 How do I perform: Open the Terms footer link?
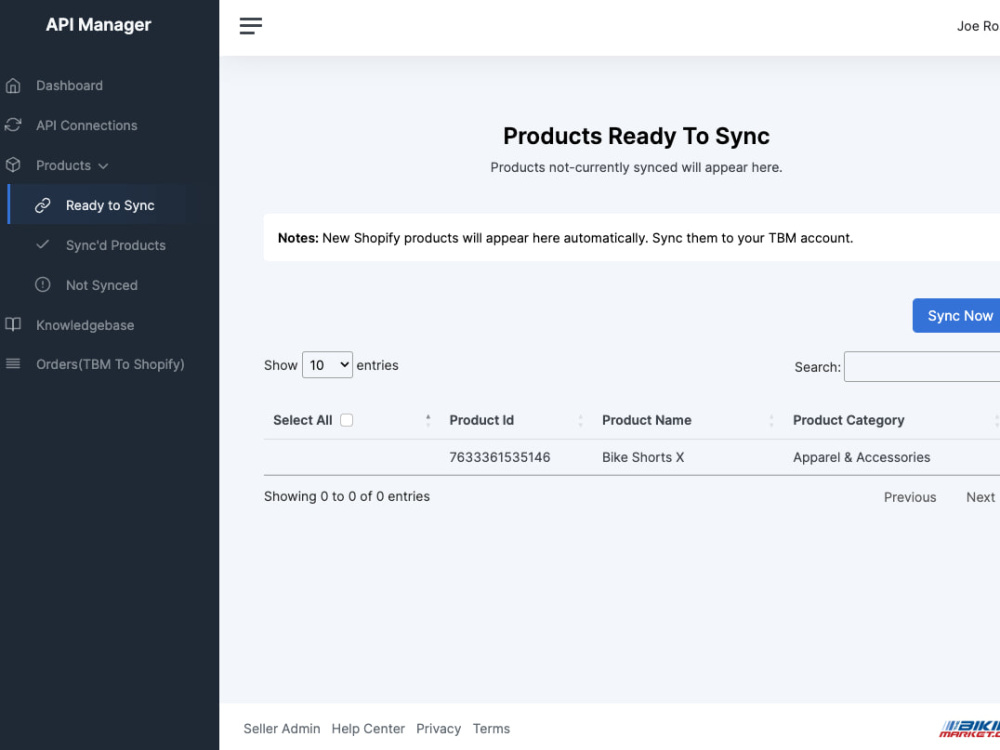click(491, 728)
